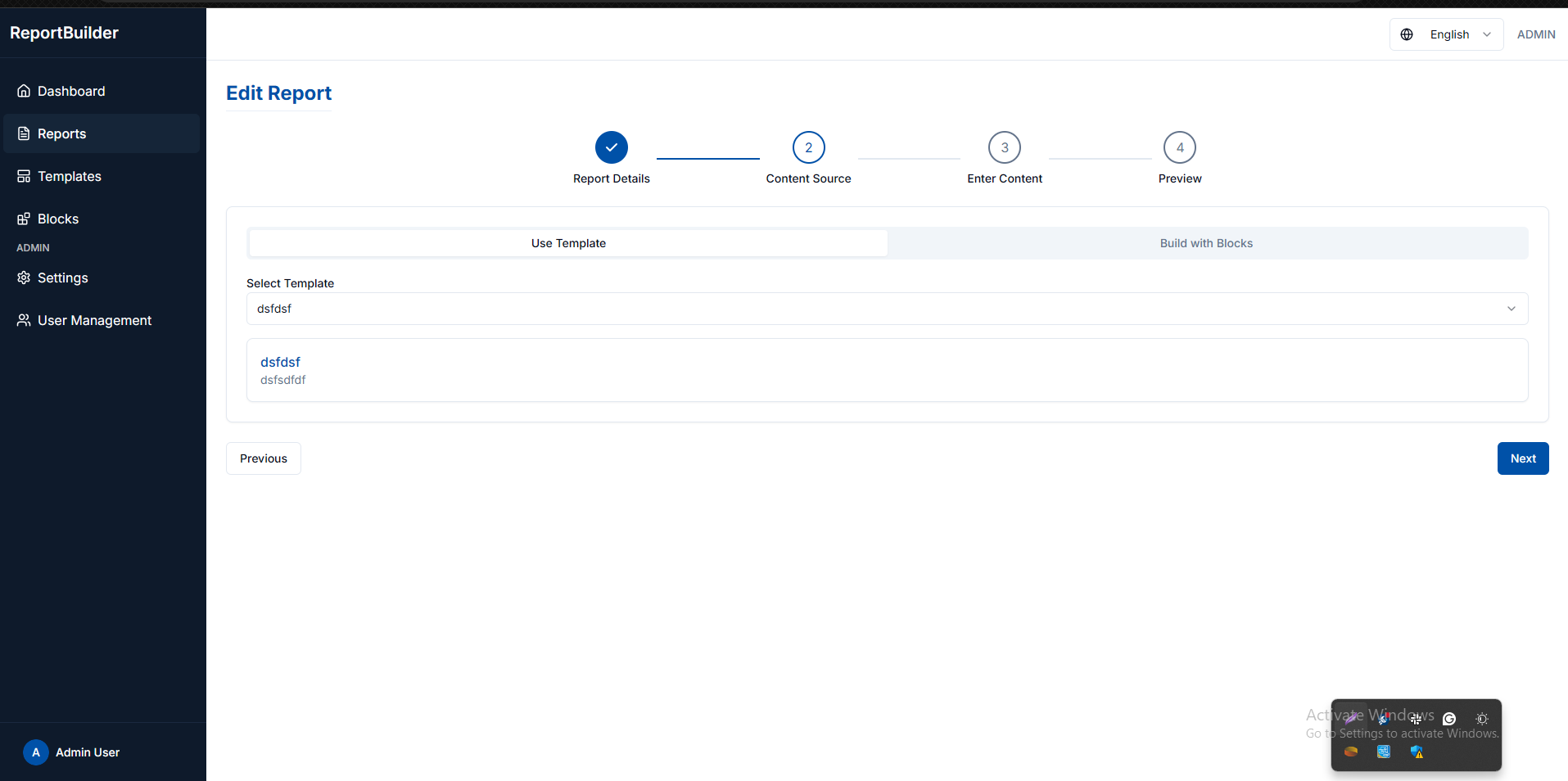Click the Templates layout icon in sidebar

pyautogui.click(x=24, y=176)
